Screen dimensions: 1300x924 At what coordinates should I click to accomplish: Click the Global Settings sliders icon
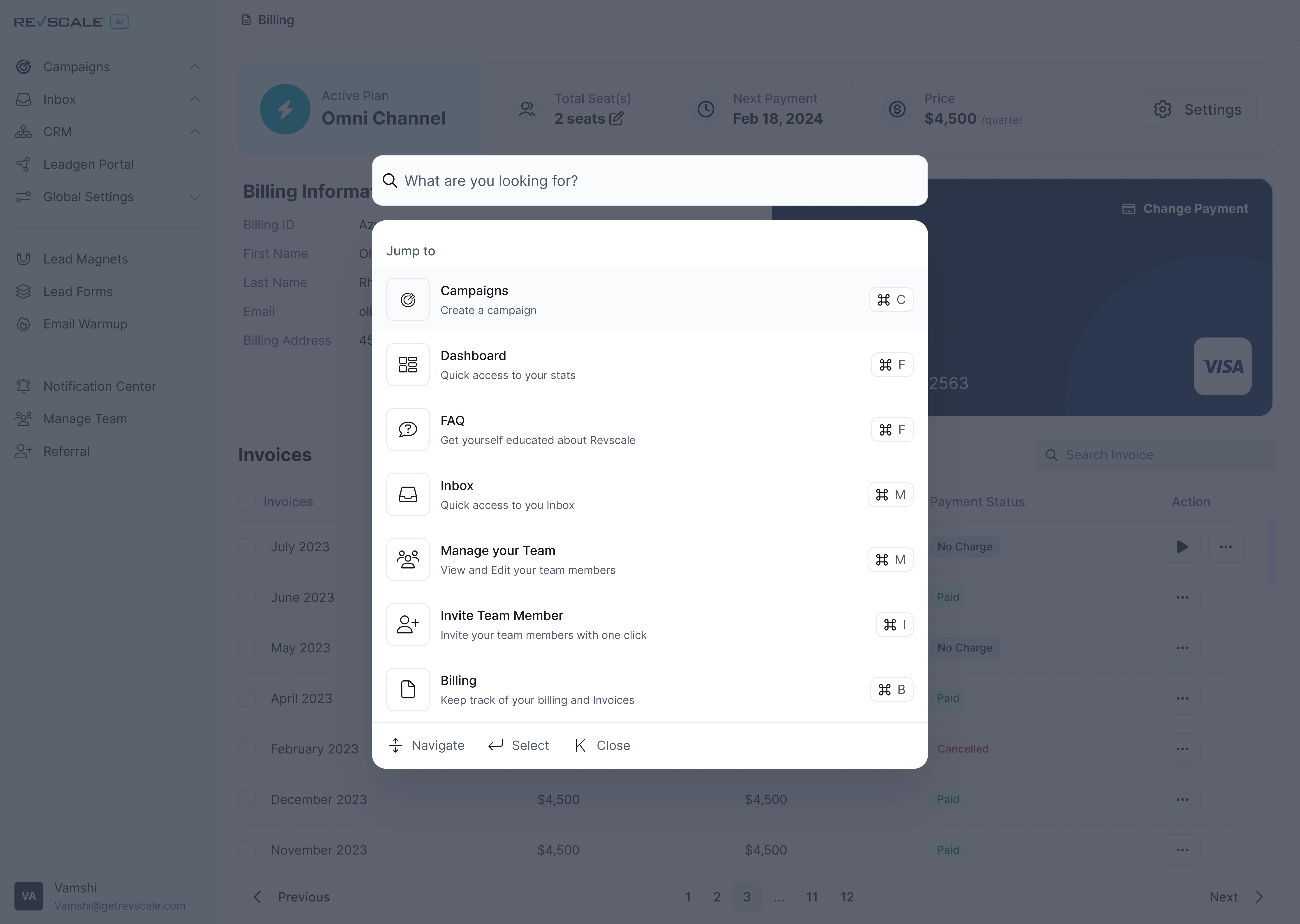click(x=23, y=197)
